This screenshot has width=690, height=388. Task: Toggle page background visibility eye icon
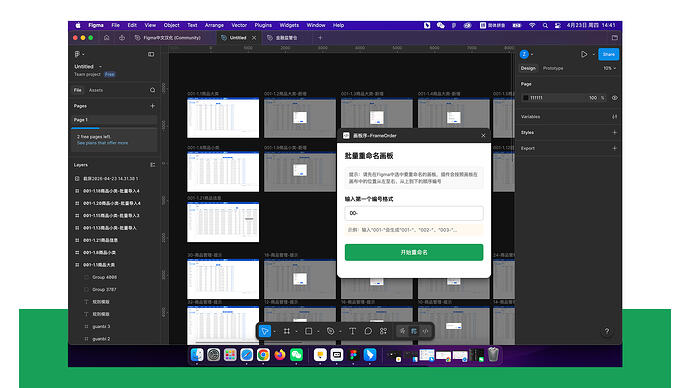point(615,98)
